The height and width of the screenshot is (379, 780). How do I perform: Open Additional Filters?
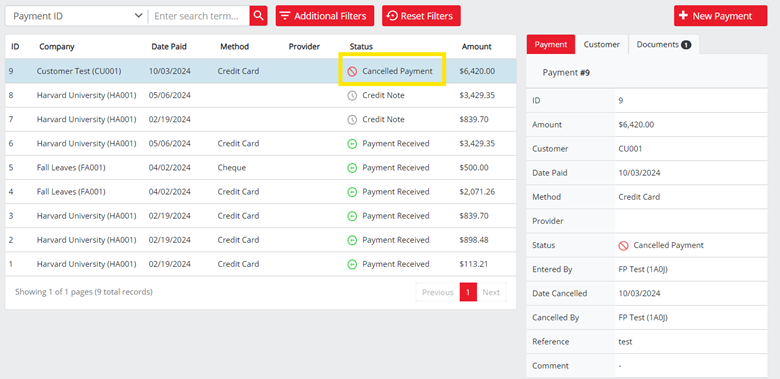point(324,16)
